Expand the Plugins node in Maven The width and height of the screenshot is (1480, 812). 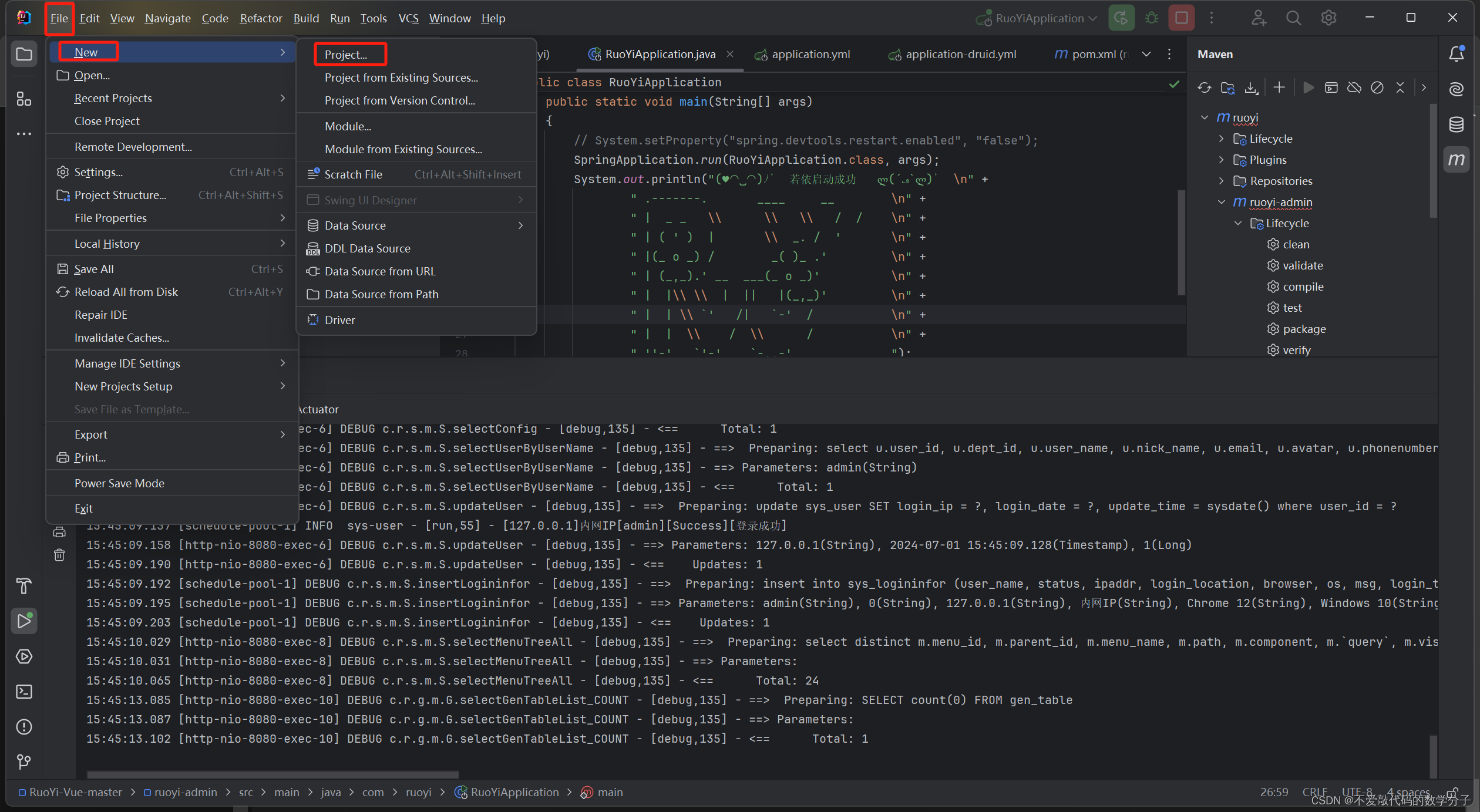(x=1222, y=160)
